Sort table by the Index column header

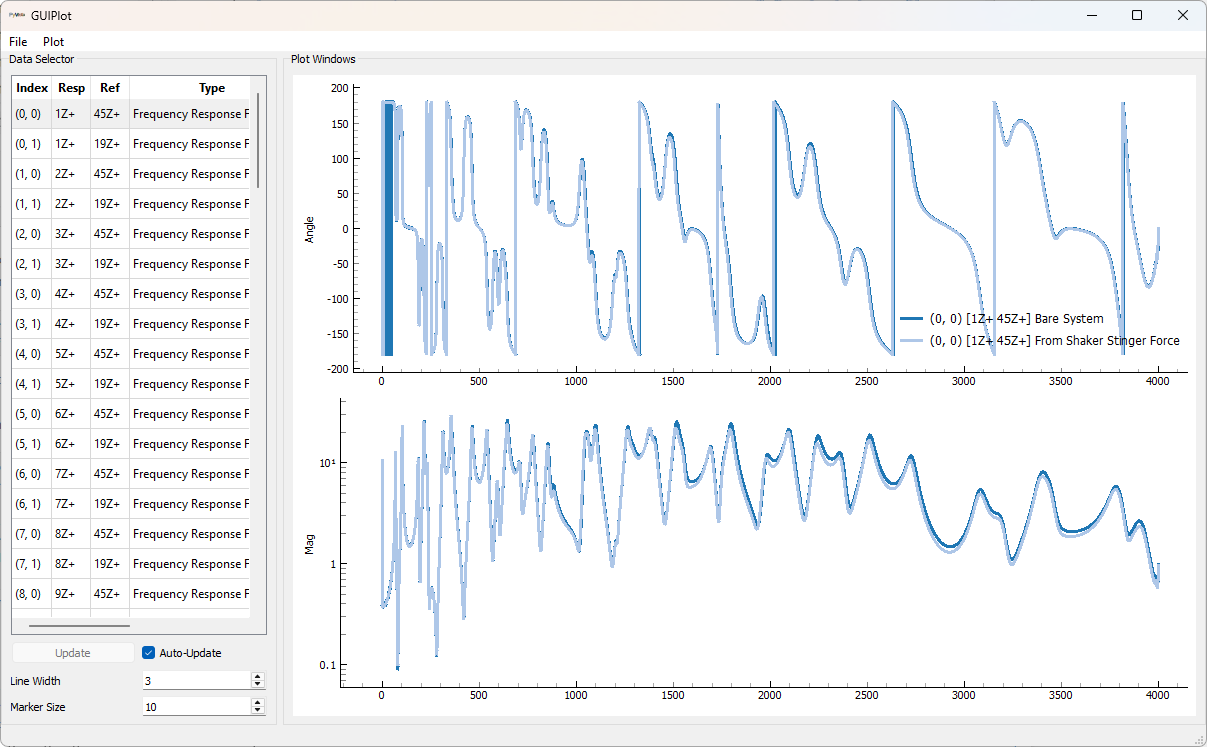tap(32, 88)
